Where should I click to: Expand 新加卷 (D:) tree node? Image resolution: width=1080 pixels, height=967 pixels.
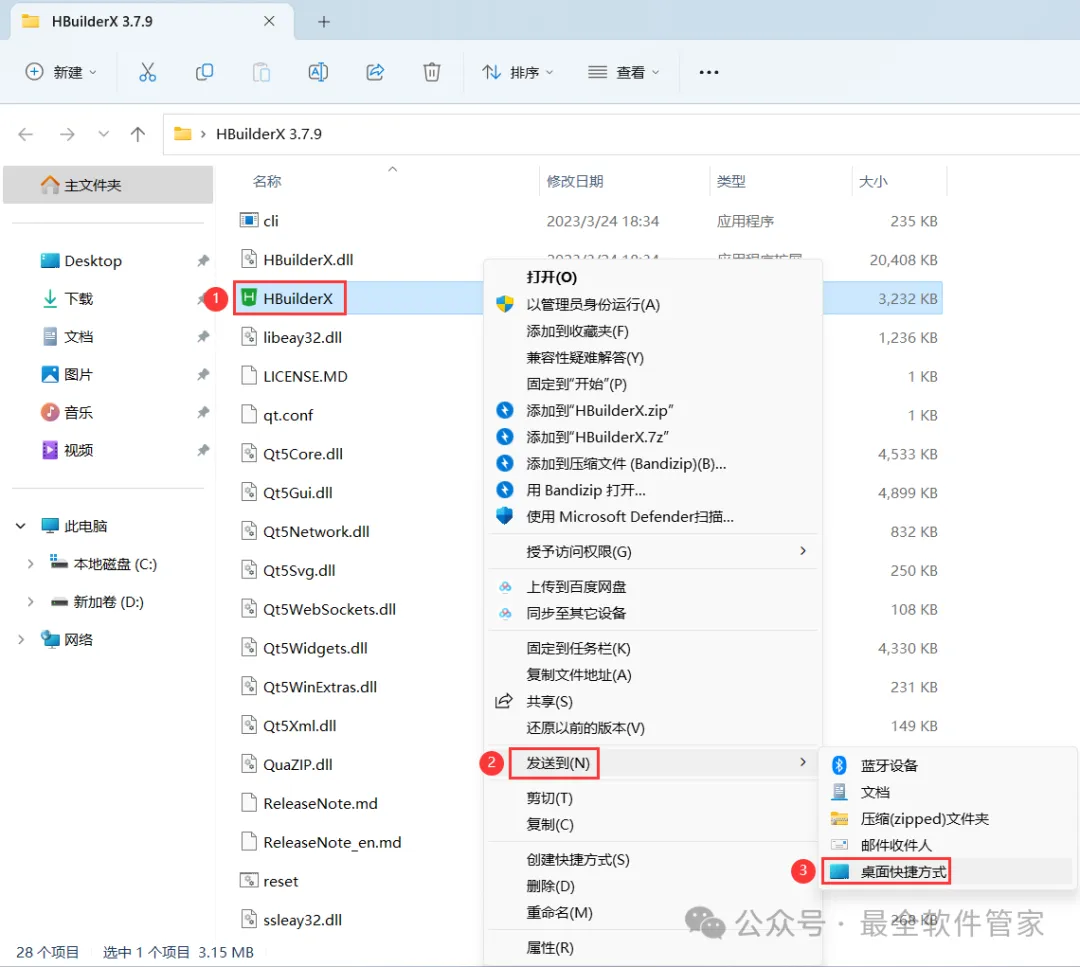pos(30,602)
